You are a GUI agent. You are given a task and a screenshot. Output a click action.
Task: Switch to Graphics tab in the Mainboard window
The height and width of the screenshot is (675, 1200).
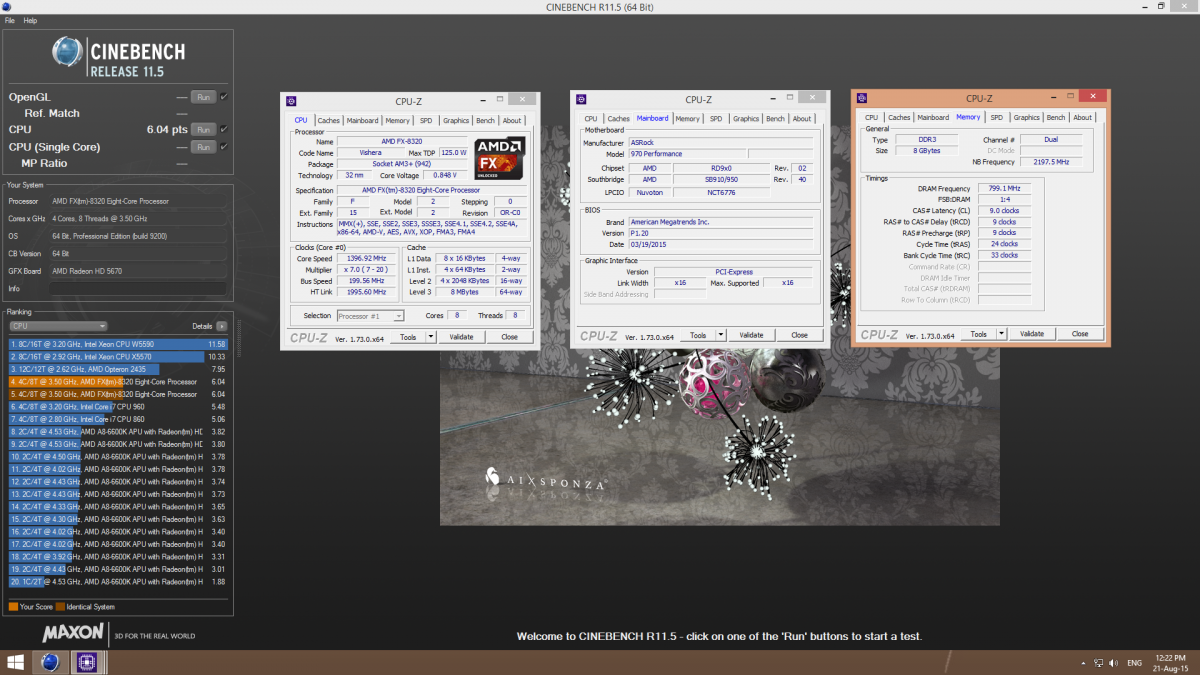tap(746, 119)
